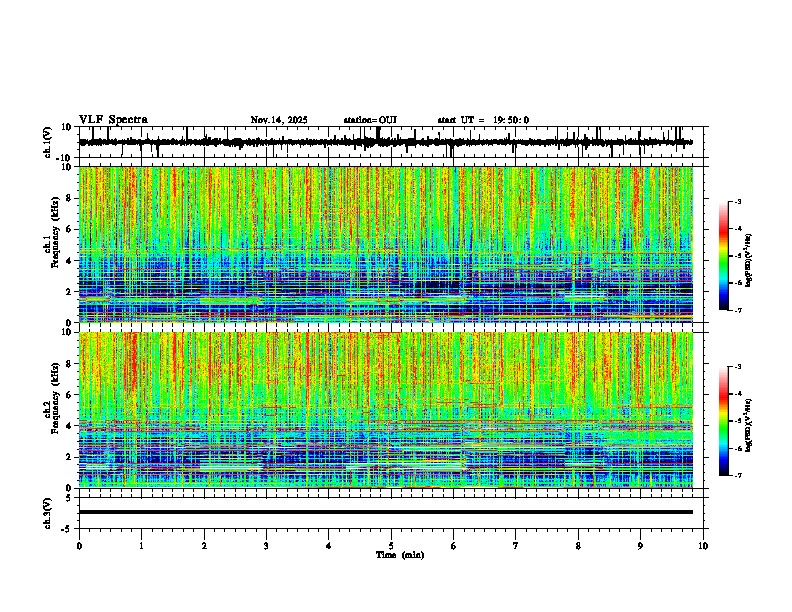Click time-axis tick label 3
Screen dimensions: 792x612
[266, 546]
